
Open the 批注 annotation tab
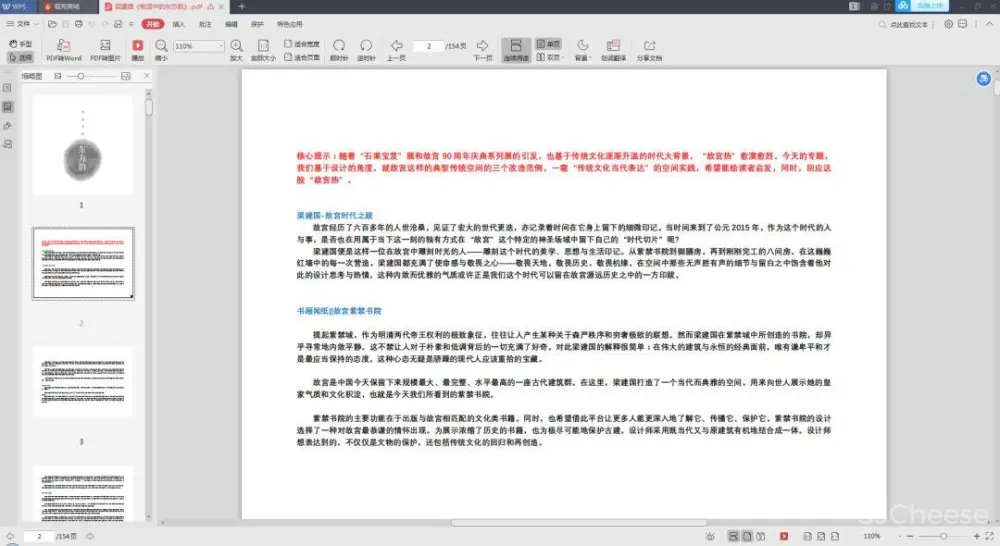(x=205, y=23)
